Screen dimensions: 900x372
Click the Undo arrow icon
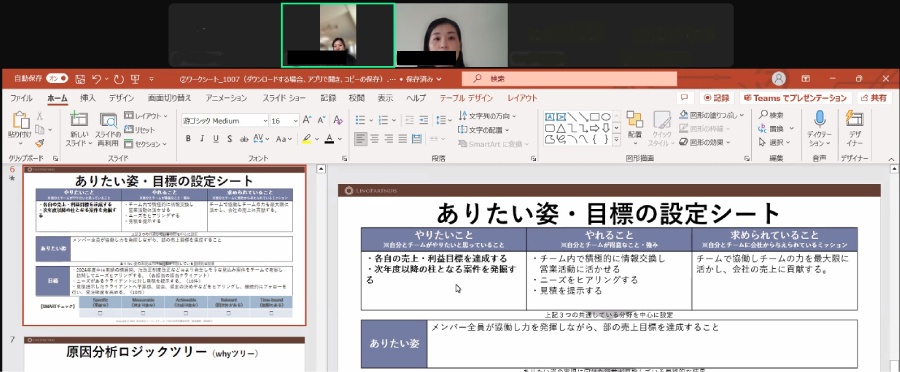(97, 79)
